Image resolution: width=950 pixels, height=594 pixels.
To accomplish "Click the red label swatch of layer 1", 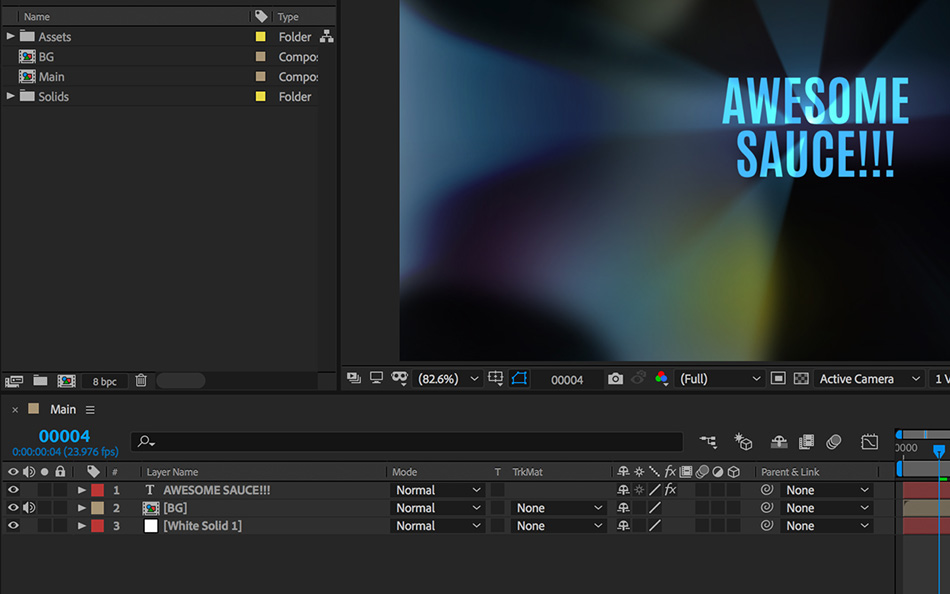I will 97,490.
